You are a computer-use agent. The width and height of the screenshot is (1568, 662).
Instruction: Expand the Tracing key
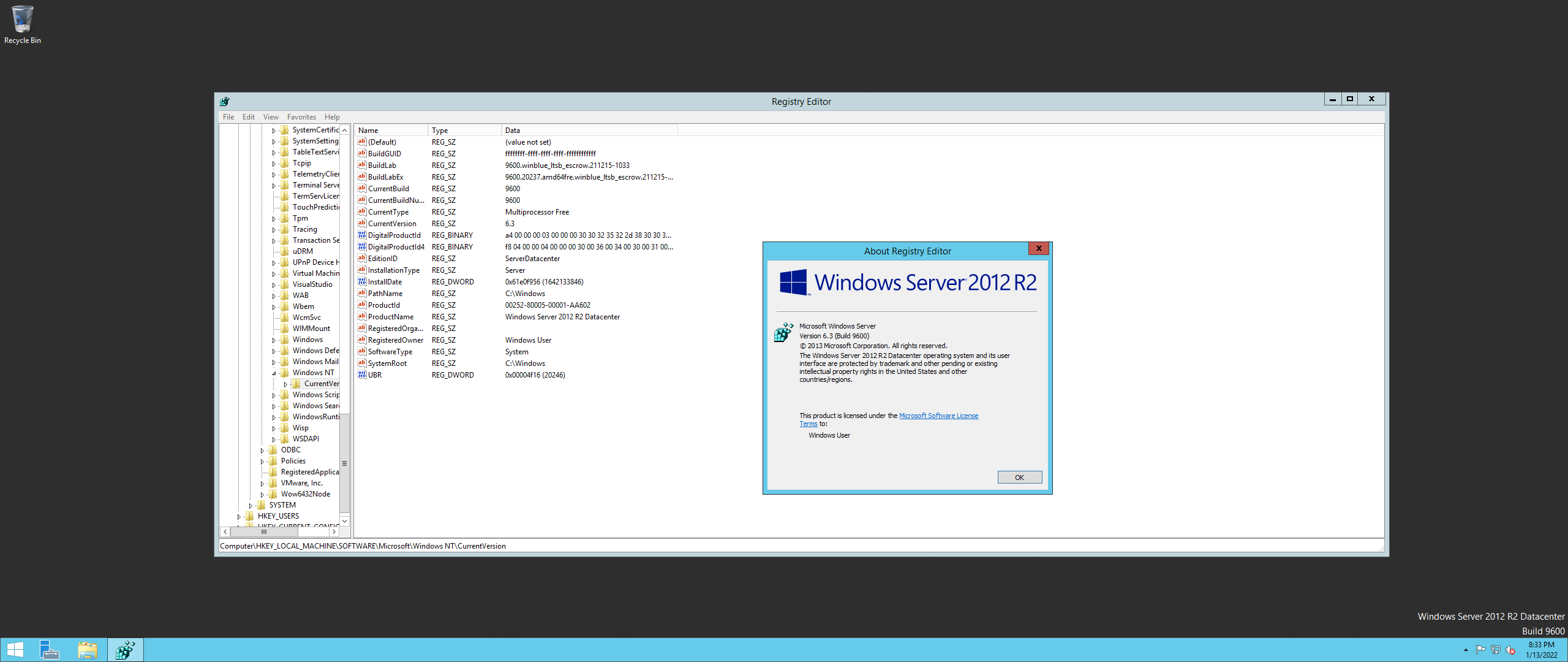pyautogui.click(x=274, y=230)
